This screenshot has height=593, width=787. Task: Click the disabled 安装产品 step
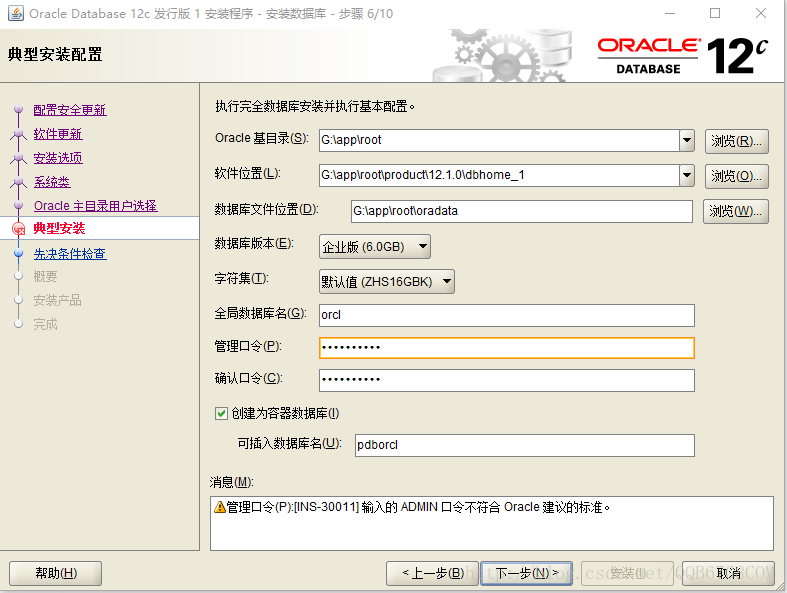(x=57, y=300)
